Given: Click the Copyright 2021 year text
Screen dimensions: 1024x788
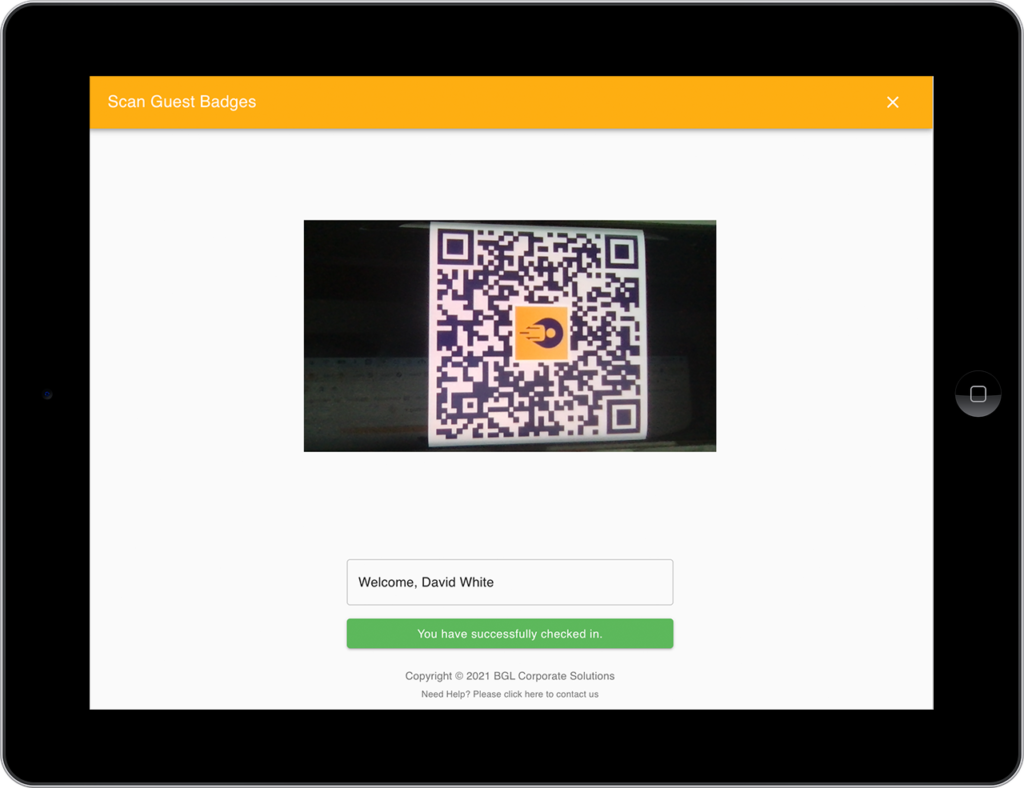Looking at the screenshot, I should pyautogui.click(x=477, y=676).
